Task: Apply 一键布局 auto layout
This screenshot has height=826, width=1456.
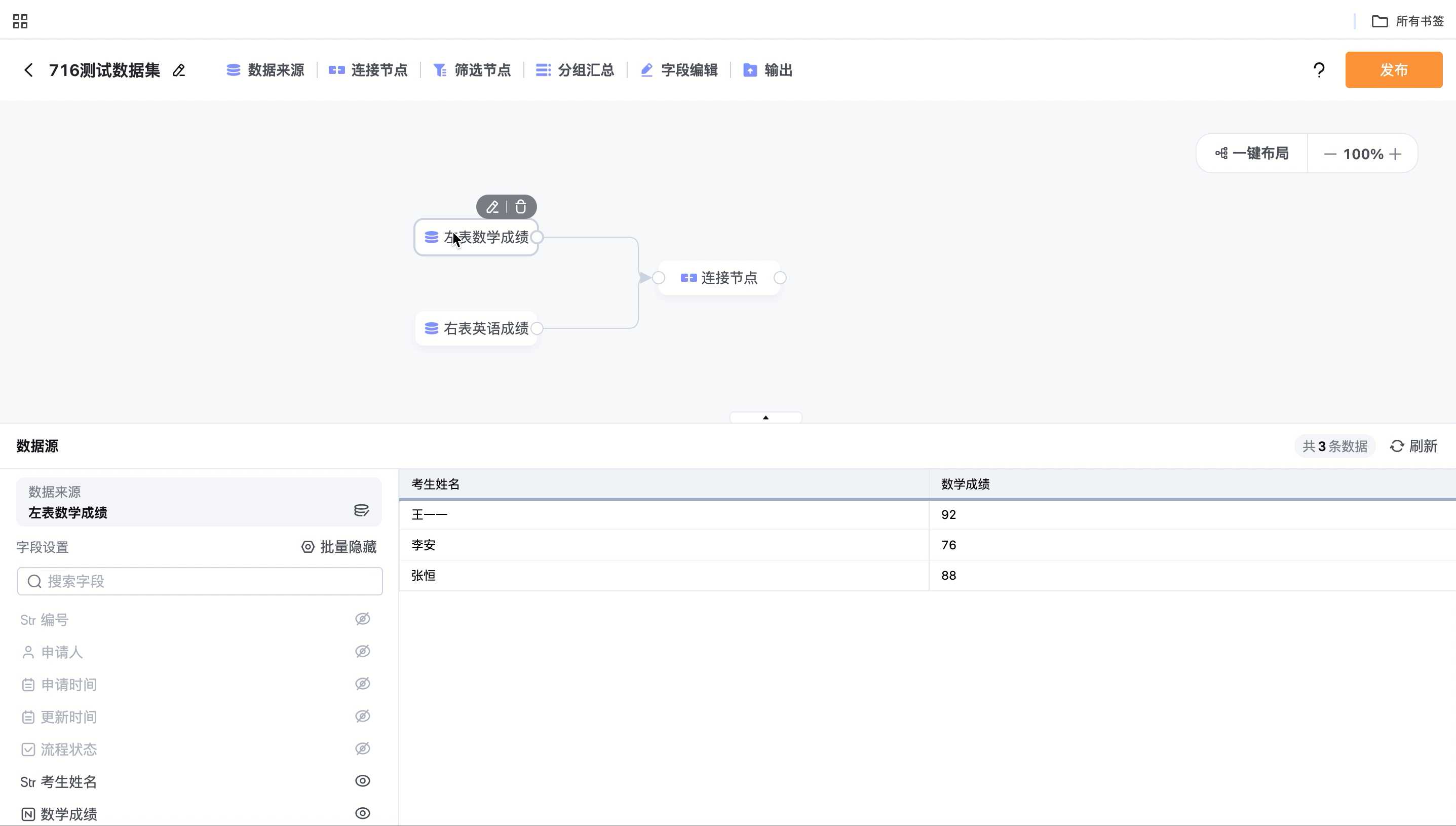Action: point(1252,153)
